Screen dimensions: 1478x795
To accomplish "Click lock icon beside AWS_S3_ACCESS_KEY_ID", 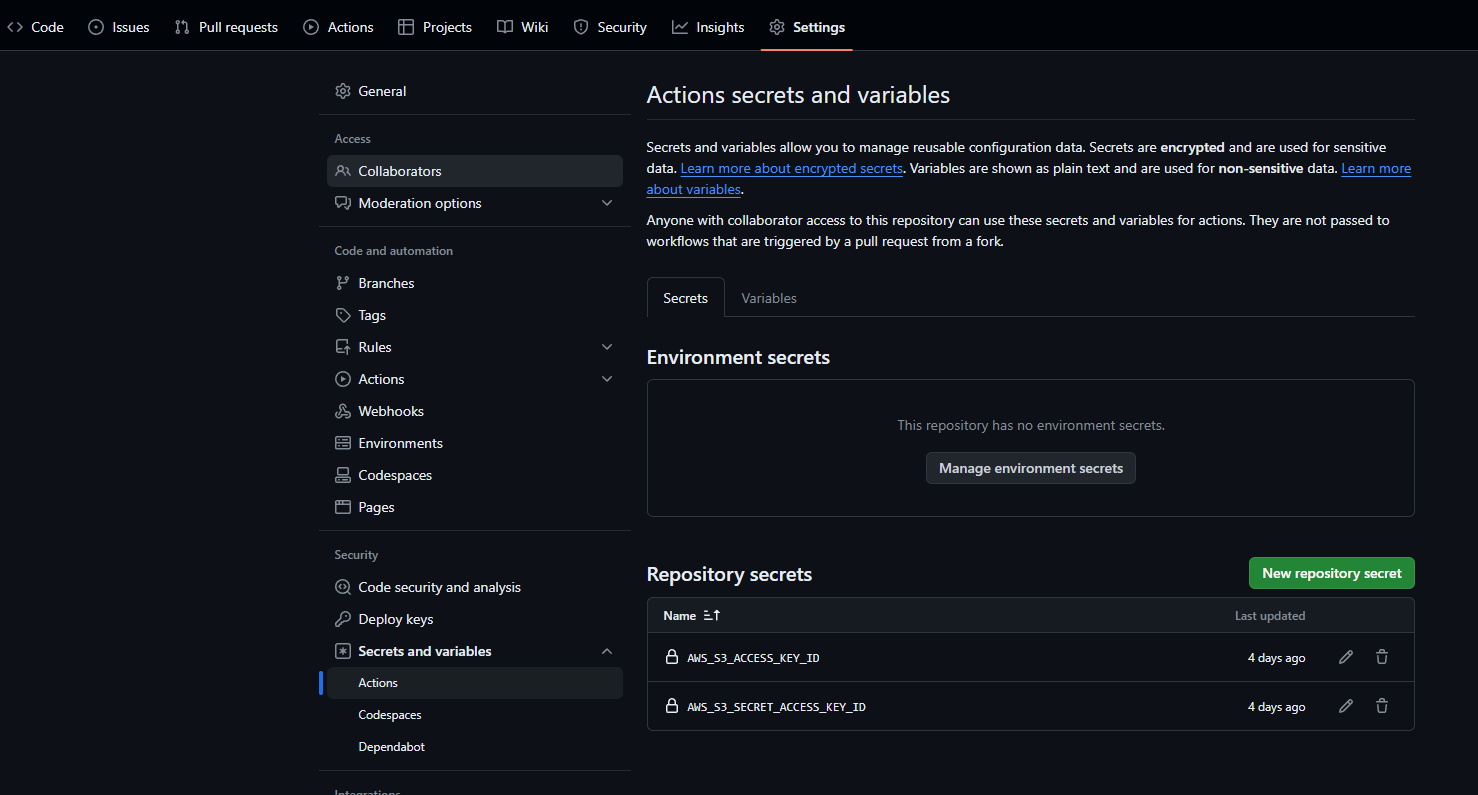I will pos(672,657).
